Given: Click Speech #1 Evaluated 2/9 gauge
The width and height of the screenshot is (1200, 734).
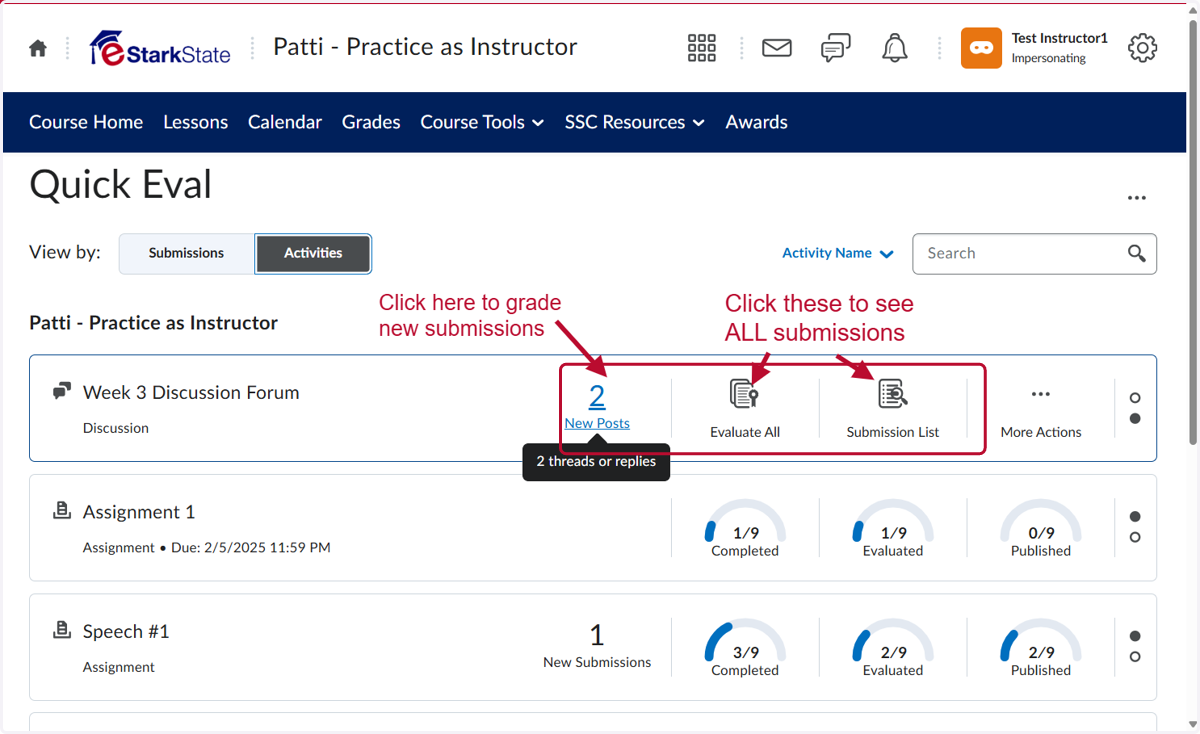Looking at the screenshot, I should (x=893, y=649).
